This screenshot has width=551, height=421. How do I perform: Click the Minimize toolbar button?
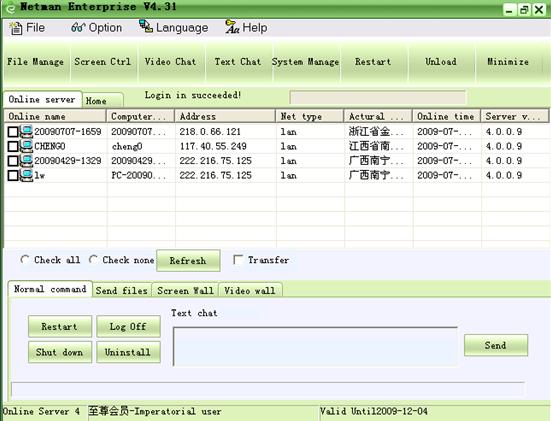coord(508,62)
